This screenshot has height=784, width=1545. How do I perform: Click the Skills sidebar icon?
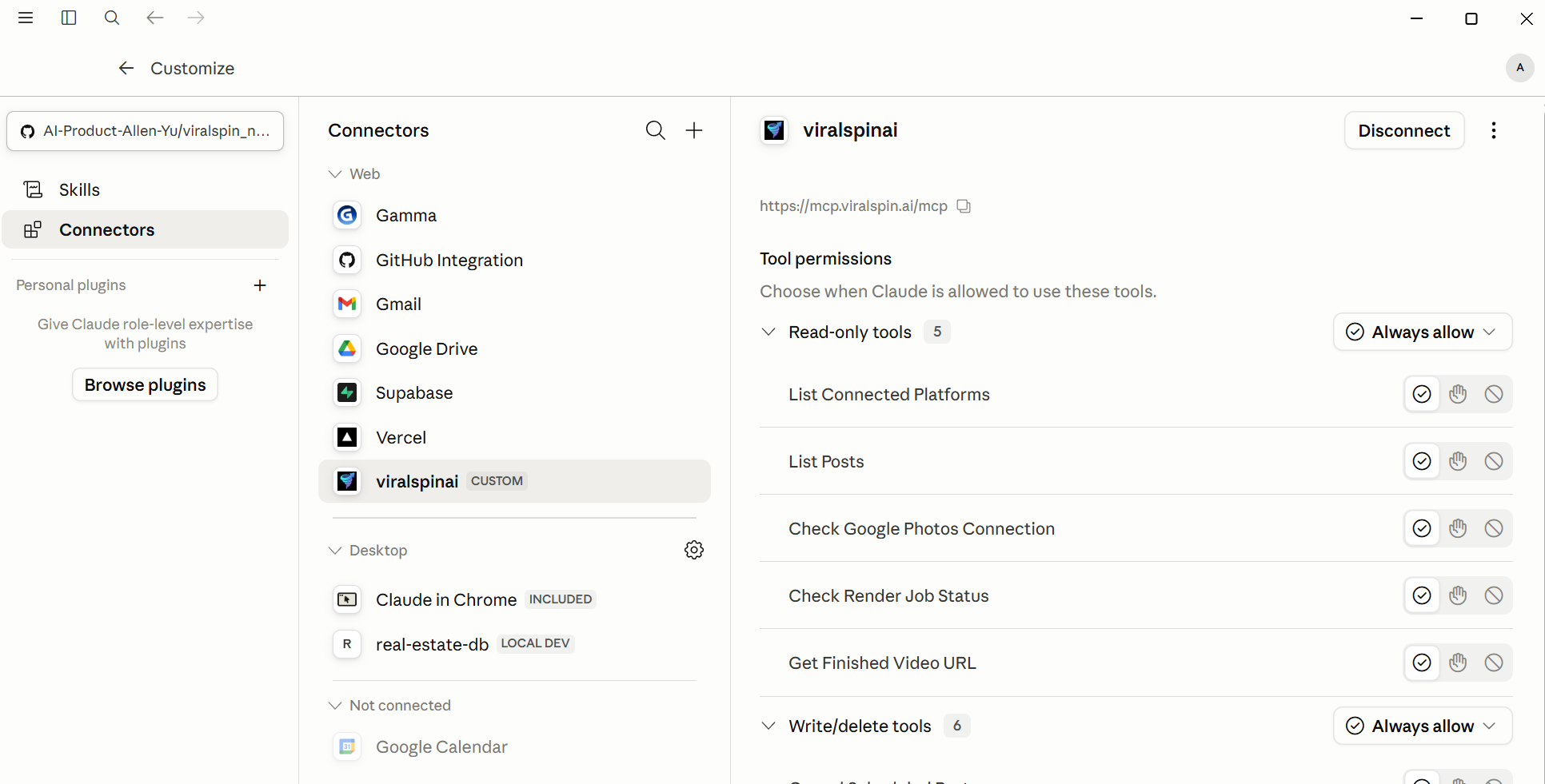(33, 189)
